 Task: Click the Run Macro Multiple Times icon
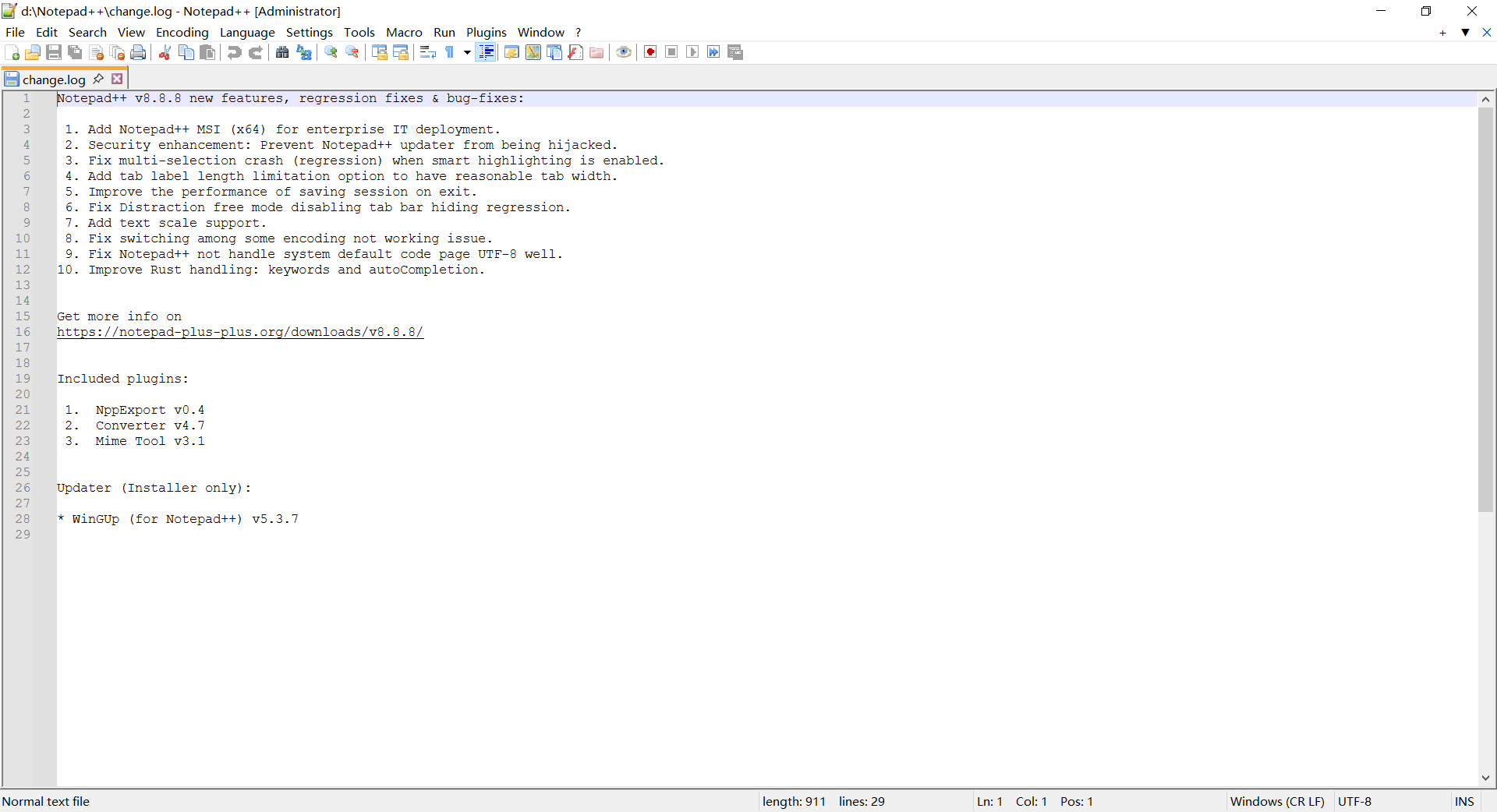(x=713, y=52)
